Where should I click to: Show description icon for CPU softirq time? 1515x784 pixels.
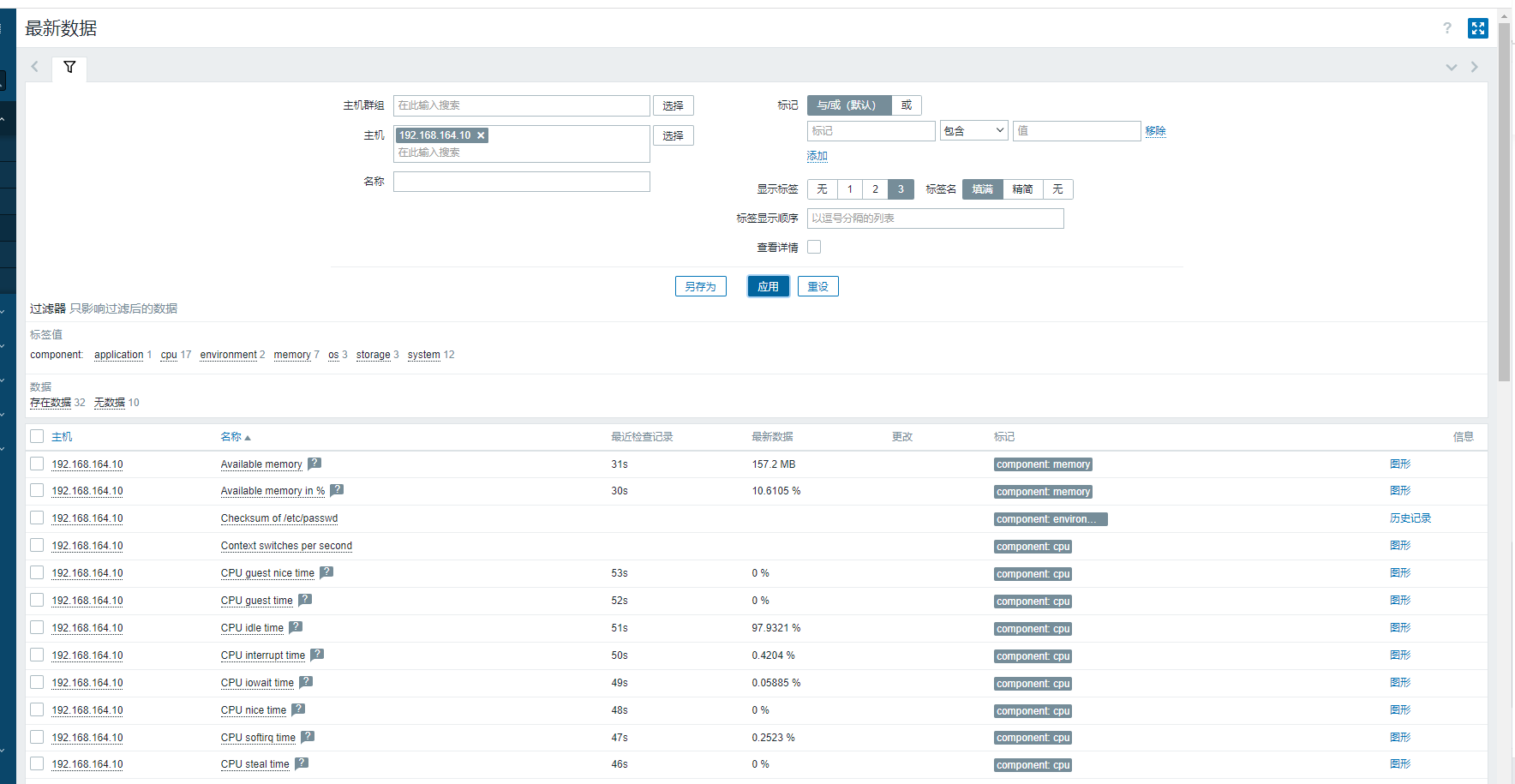point(308,737)
